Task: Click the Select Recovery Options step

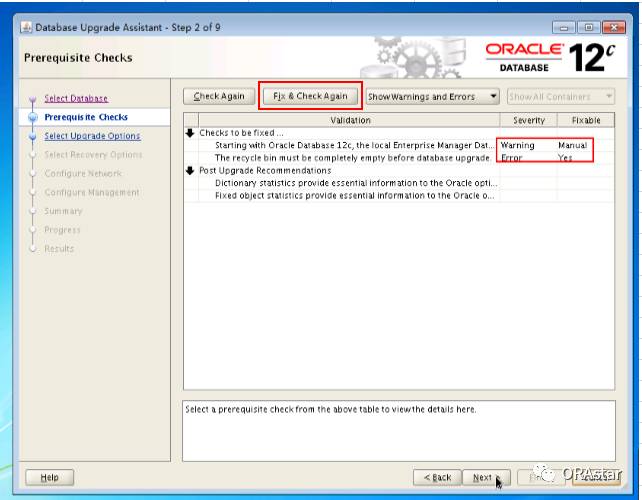Action: click(93, 155)
